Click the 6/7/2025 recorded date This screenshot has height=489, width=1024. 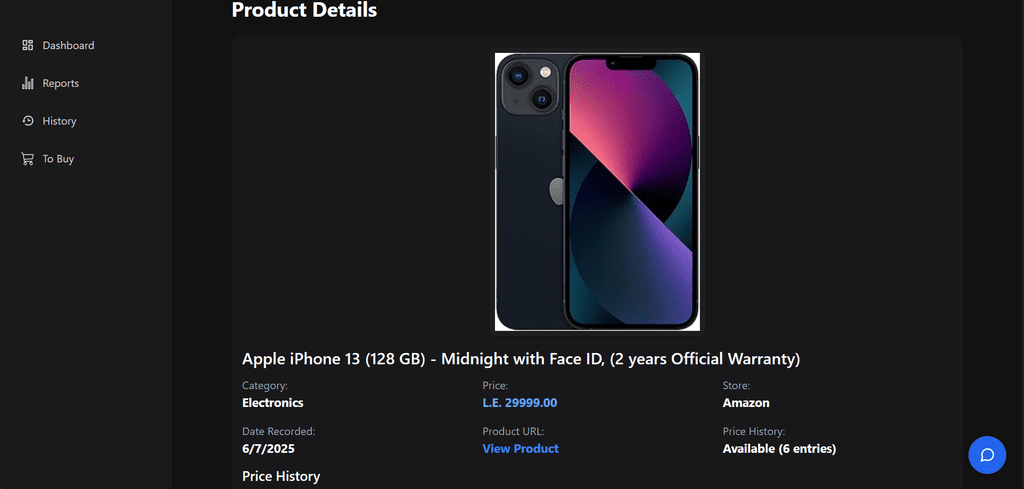270,449
